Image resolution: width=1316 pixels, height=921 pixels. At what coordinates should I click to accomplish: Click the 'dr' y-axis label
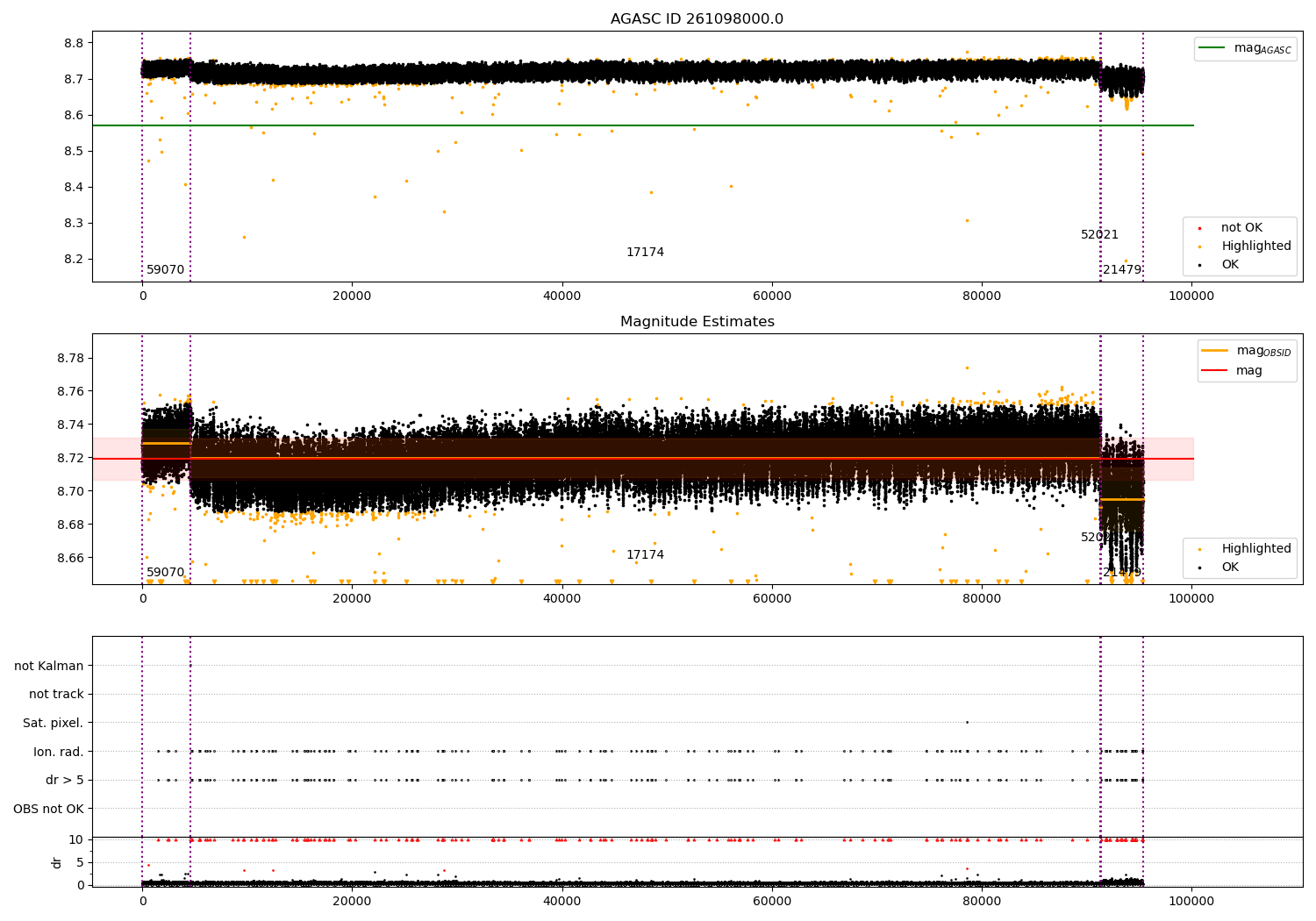(x=57, y=862)
